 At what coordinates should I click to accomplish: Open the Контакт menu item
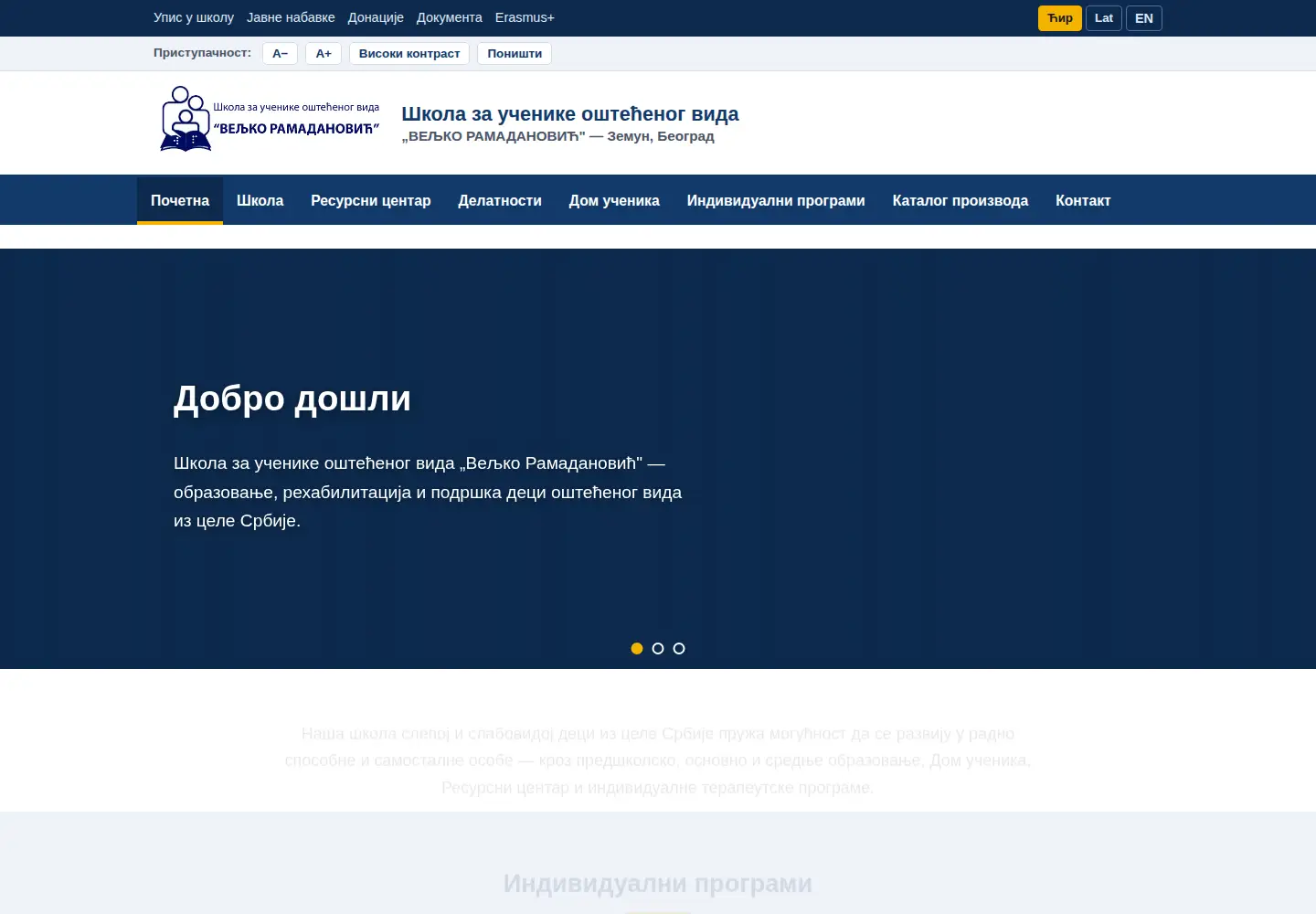tap(1083, 200)
